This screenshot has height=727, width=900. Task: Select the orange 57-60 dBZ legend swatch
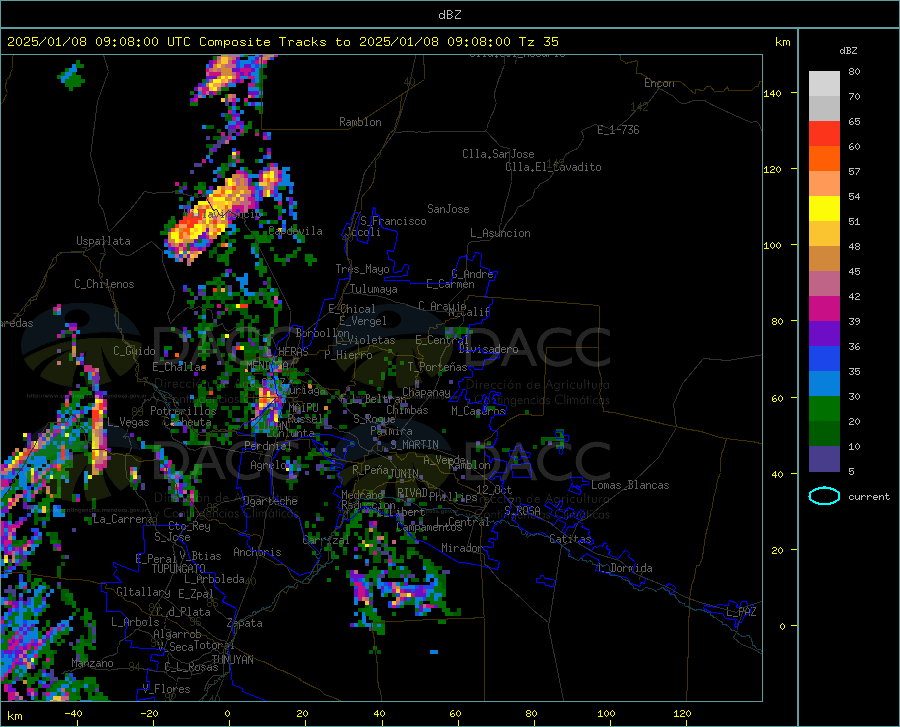pos(824,159)
